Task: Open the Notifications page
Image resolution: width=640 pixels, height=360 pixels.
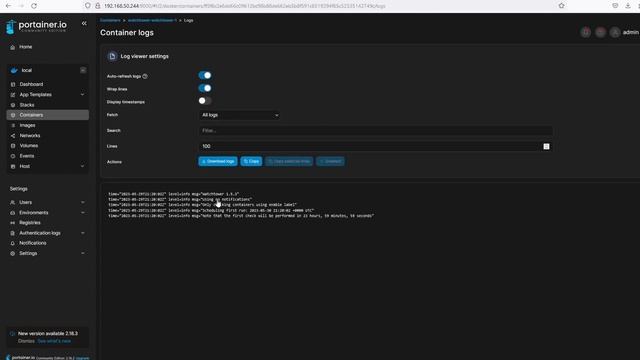Action: coord(33,243)
